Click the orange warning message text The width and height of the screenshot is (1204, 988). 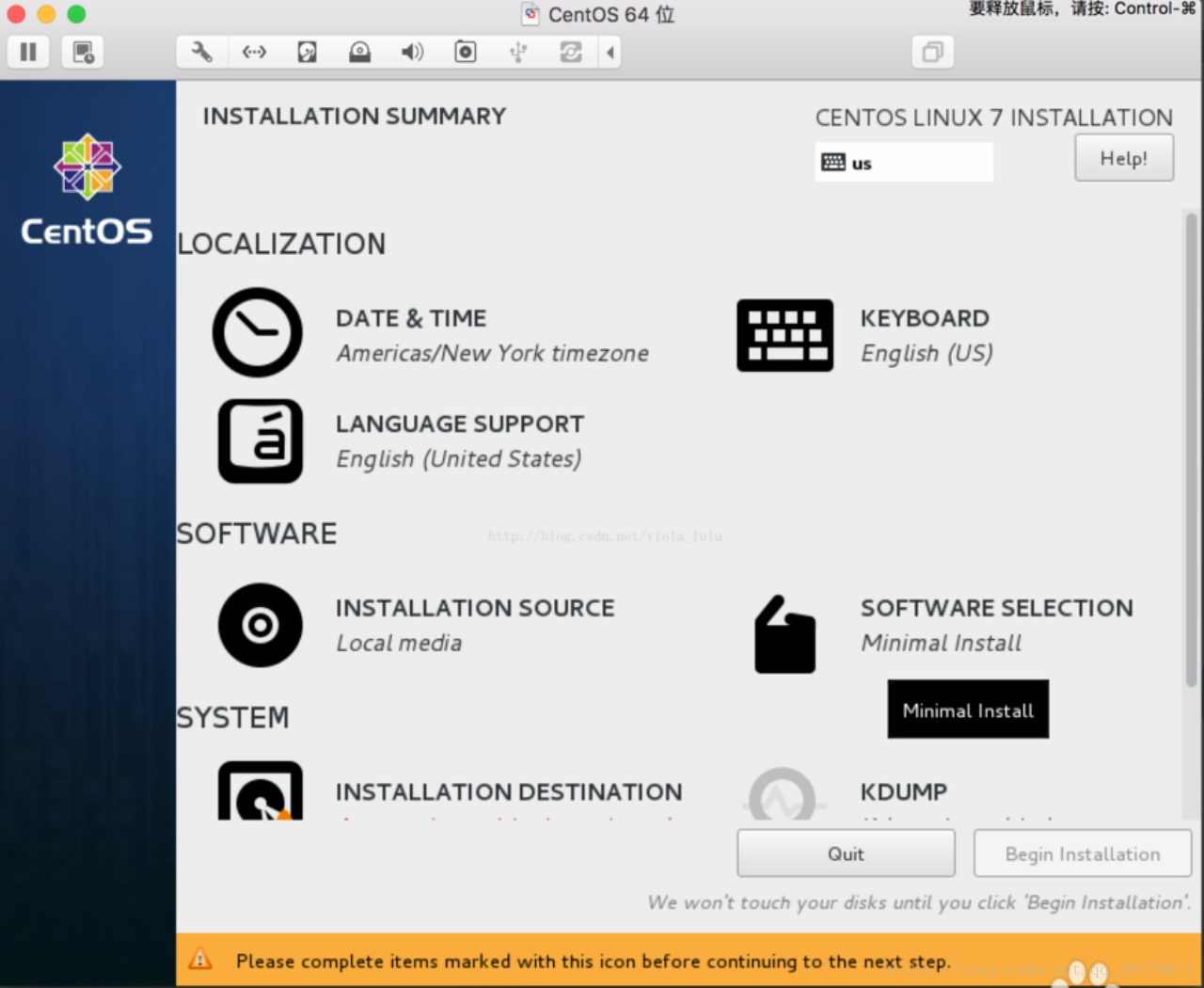coord(594,961)
